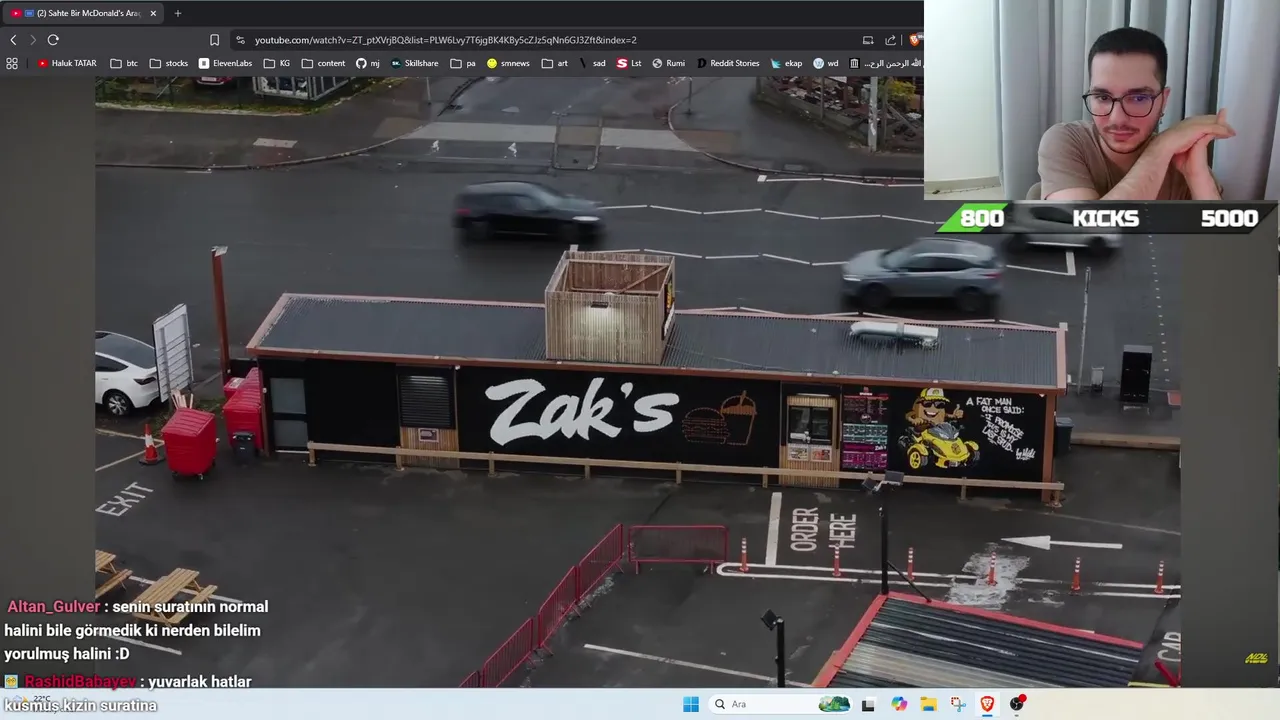The image size is (1280, 720).
Task: Open the ekap bookmark
Action: pos(786,63)
